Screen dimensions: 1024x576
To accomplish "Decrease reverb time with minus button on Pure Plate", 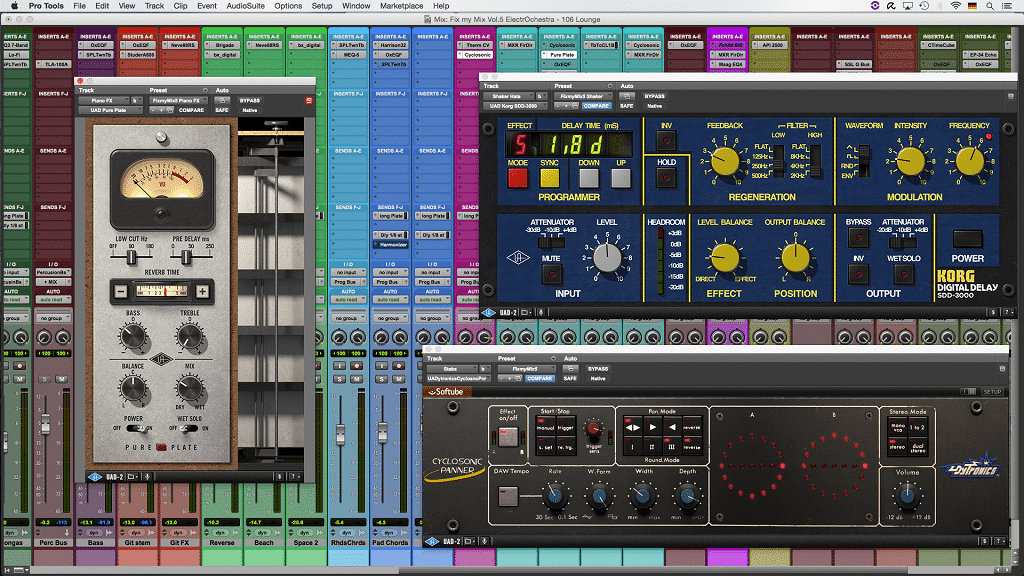I will [121, 292].
